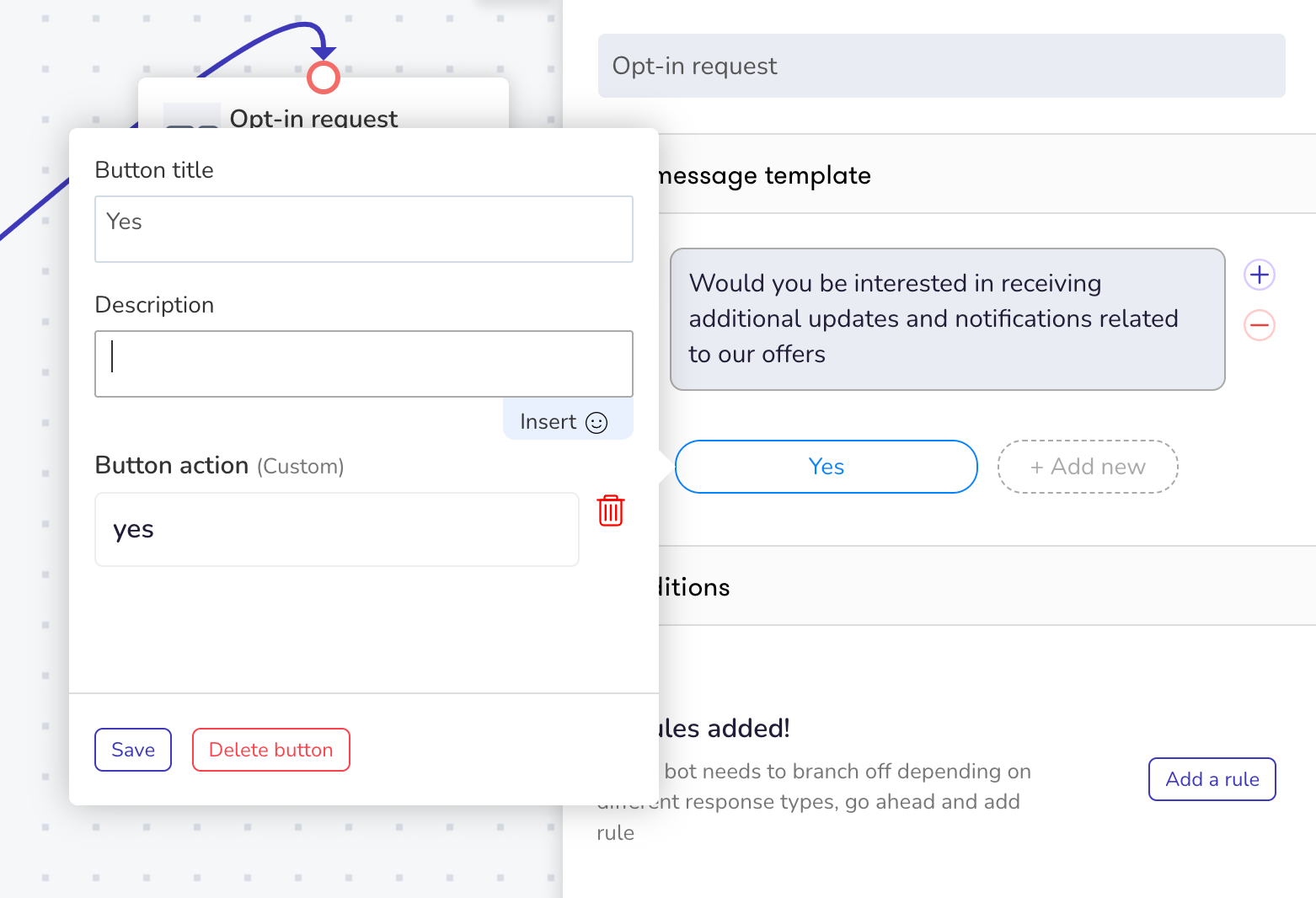Screen dimensions: 1316x898
Task: Click the Delete button option
Action: click(271, 750)
